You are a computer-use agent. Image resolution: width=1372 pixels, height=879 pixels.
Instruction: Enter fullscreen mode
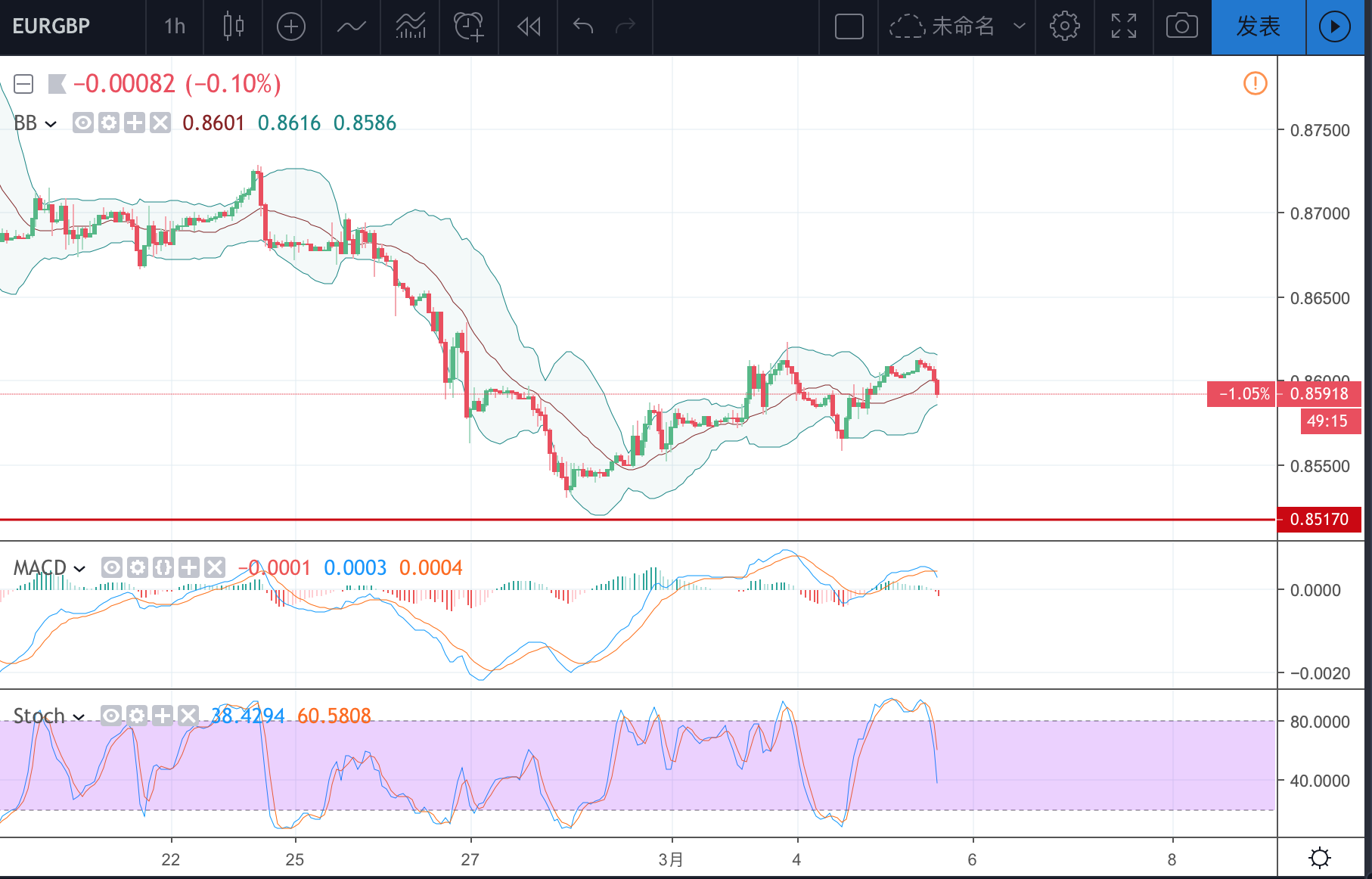coord(1124,26)
